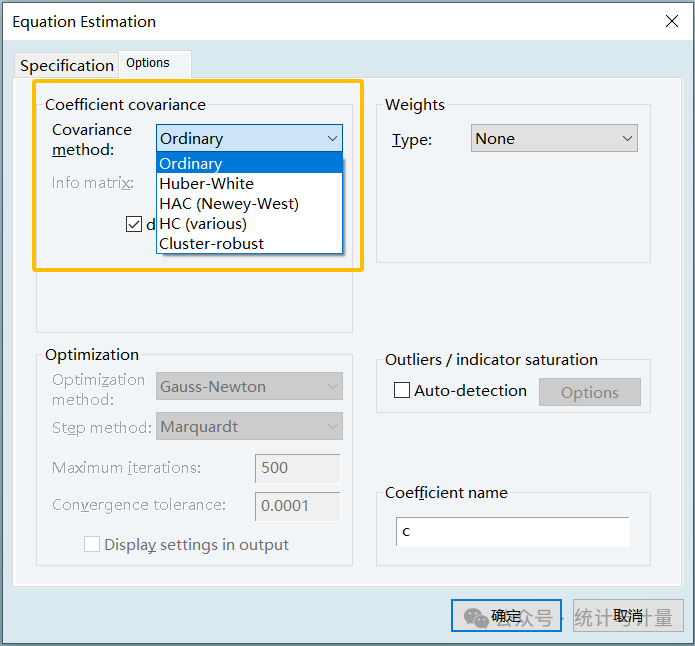Viewport: 695px width, 646px height.
Task: Close the Equation Estimation dialog
Action: (672, 21)
